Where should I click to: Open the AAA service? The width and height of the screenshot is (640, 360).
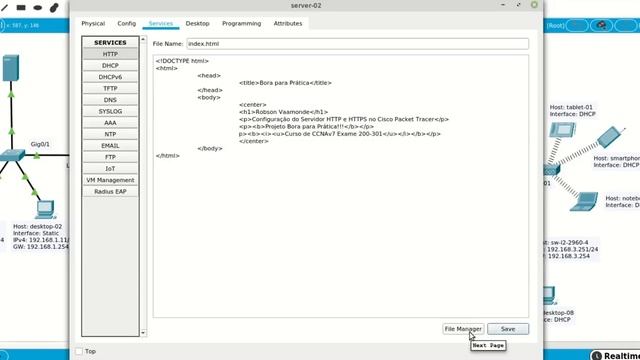pyautogui.click(x=110, y=122)
